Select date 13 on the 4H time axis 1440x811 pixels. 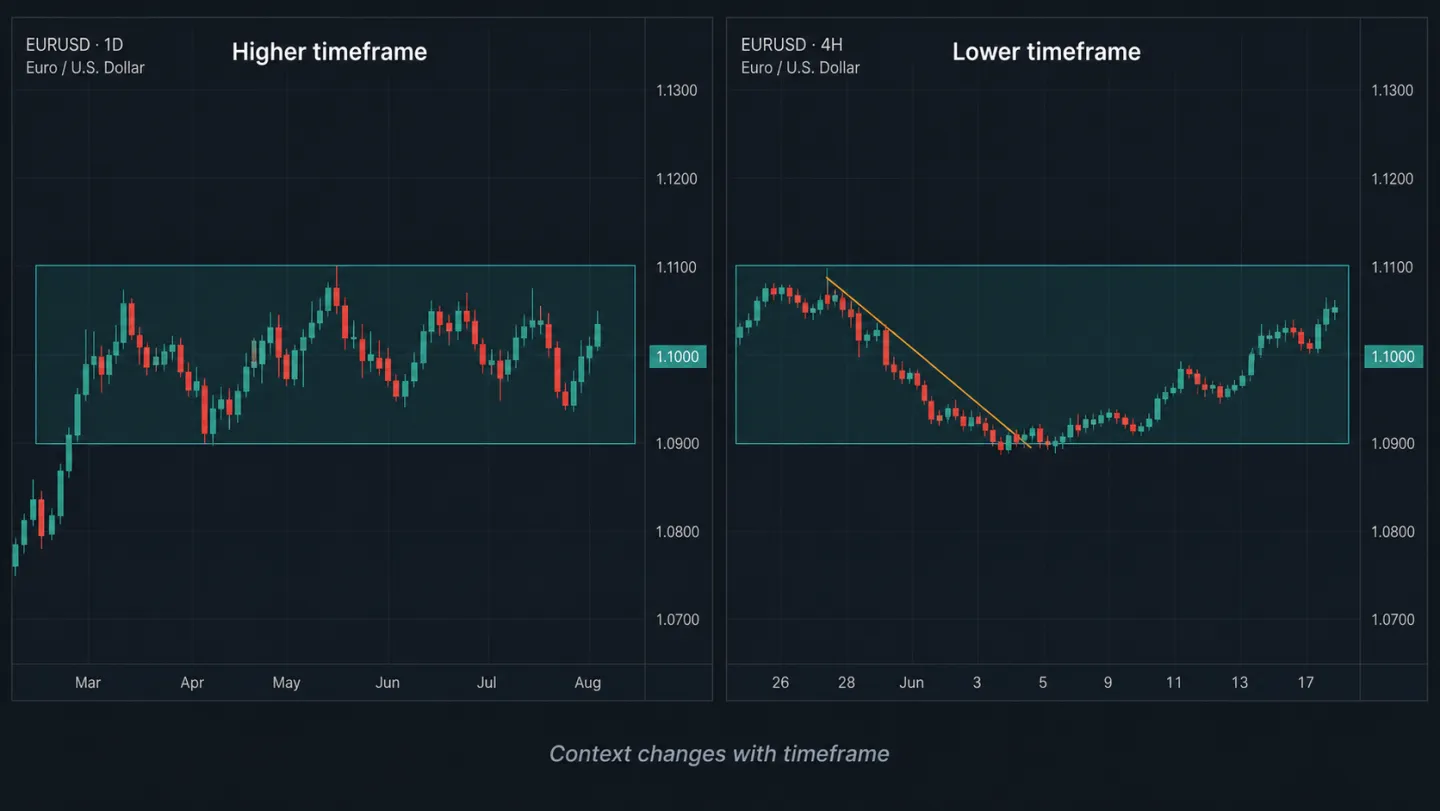tap(1240, 683)
